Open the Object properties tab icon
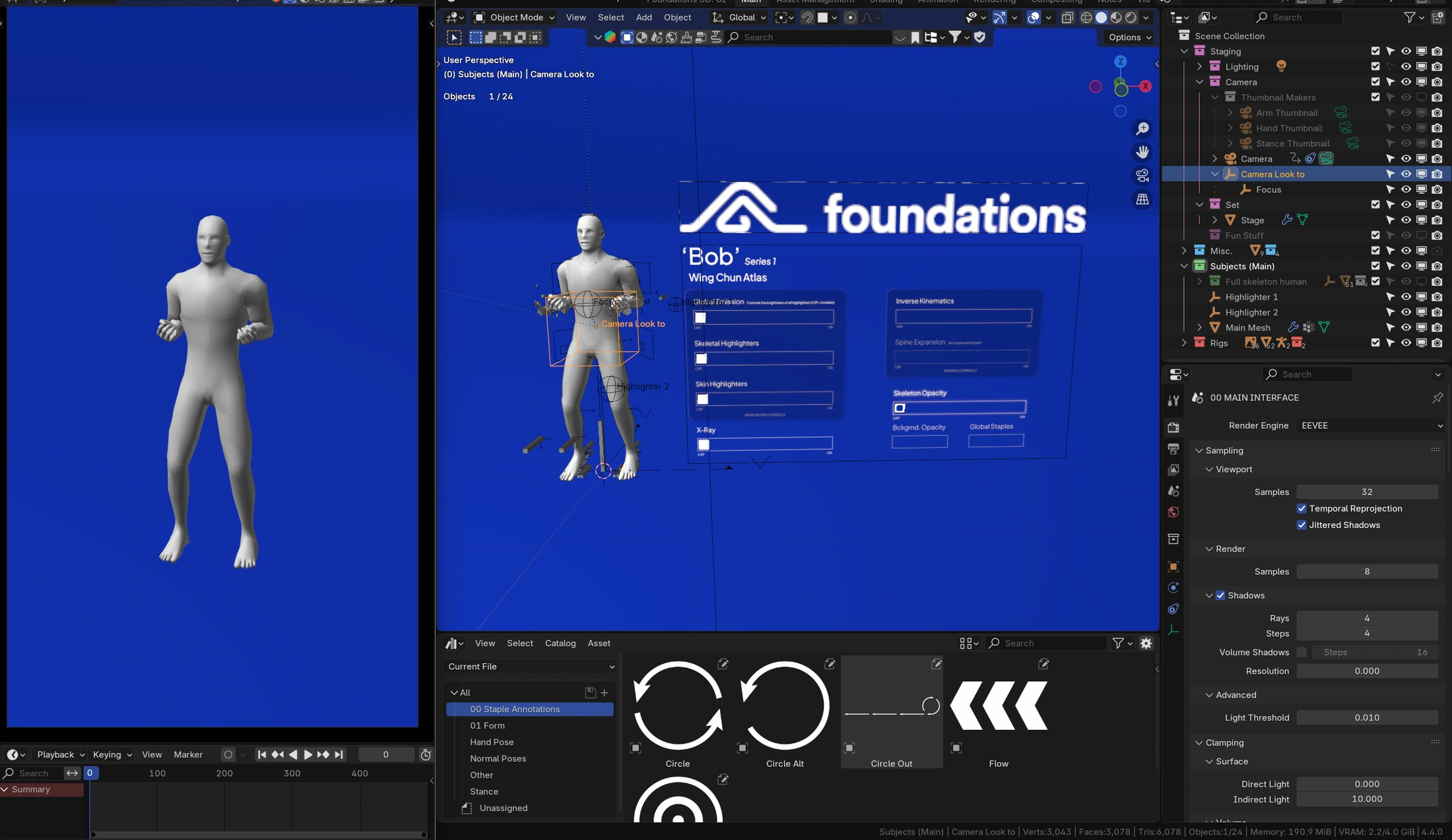The image size is (1452, 840). tap(1173, 566)
